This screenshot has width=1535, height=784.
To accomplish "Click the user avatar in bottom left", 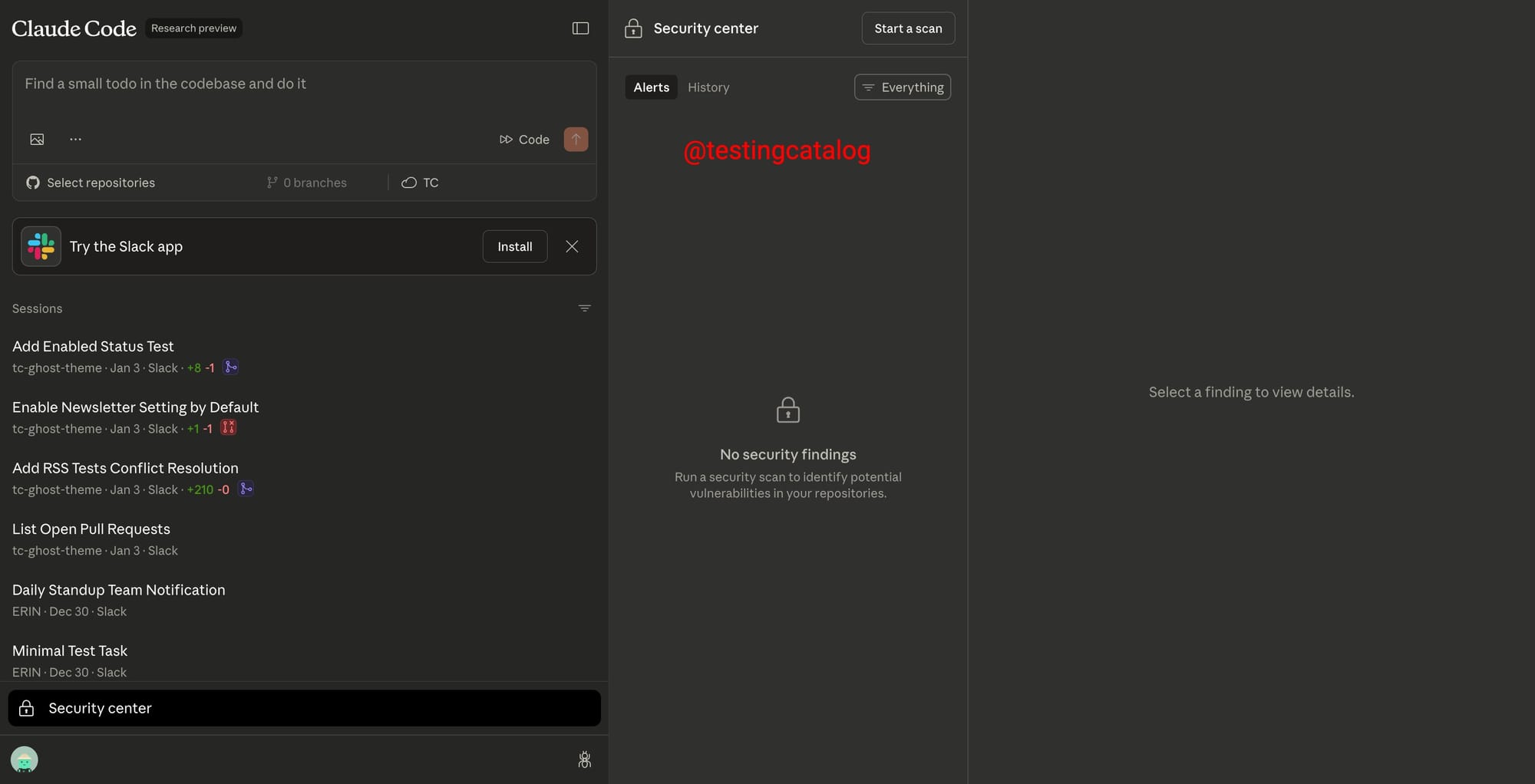I will [25, 759].
